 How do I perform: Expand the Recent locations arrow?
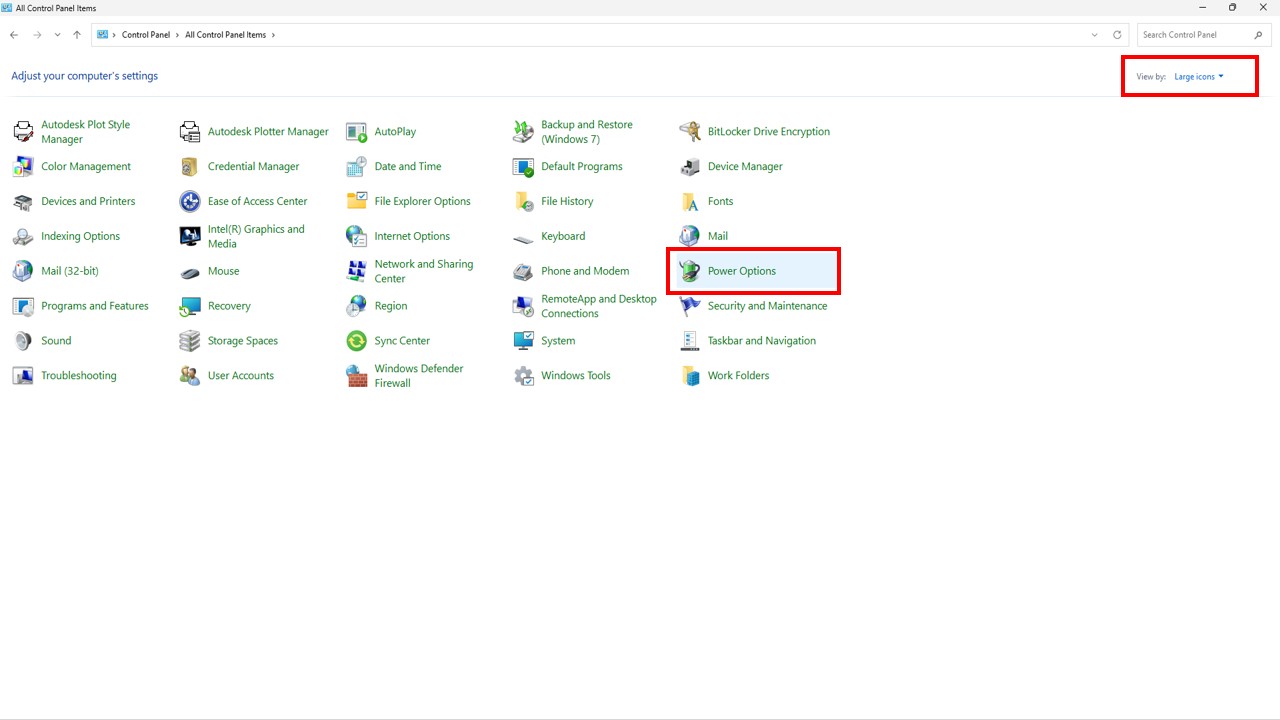(x=57, y=35)
